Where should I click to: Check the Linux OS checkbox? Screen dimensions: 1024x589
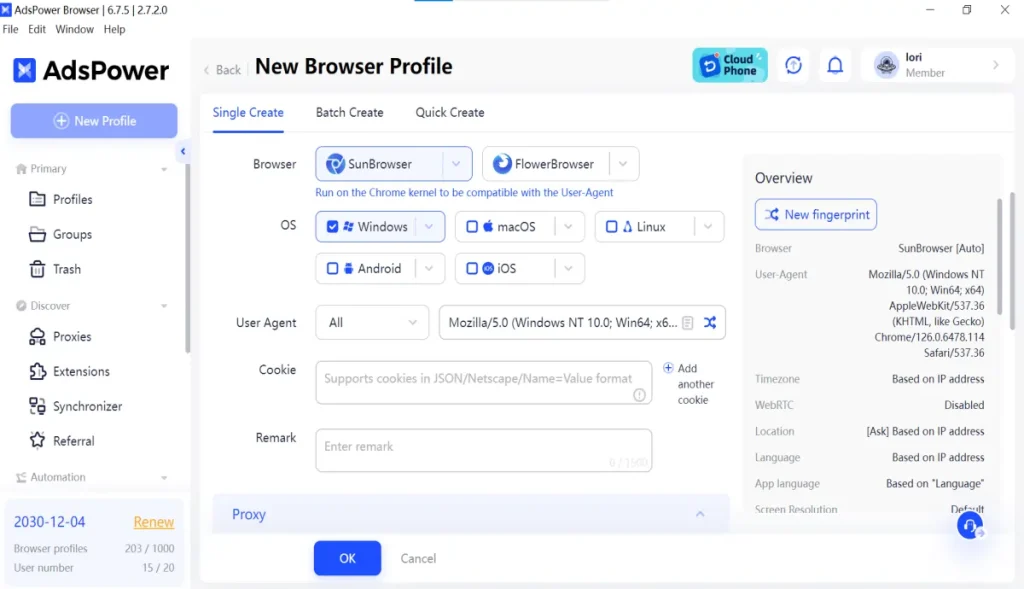click(612, 227)
